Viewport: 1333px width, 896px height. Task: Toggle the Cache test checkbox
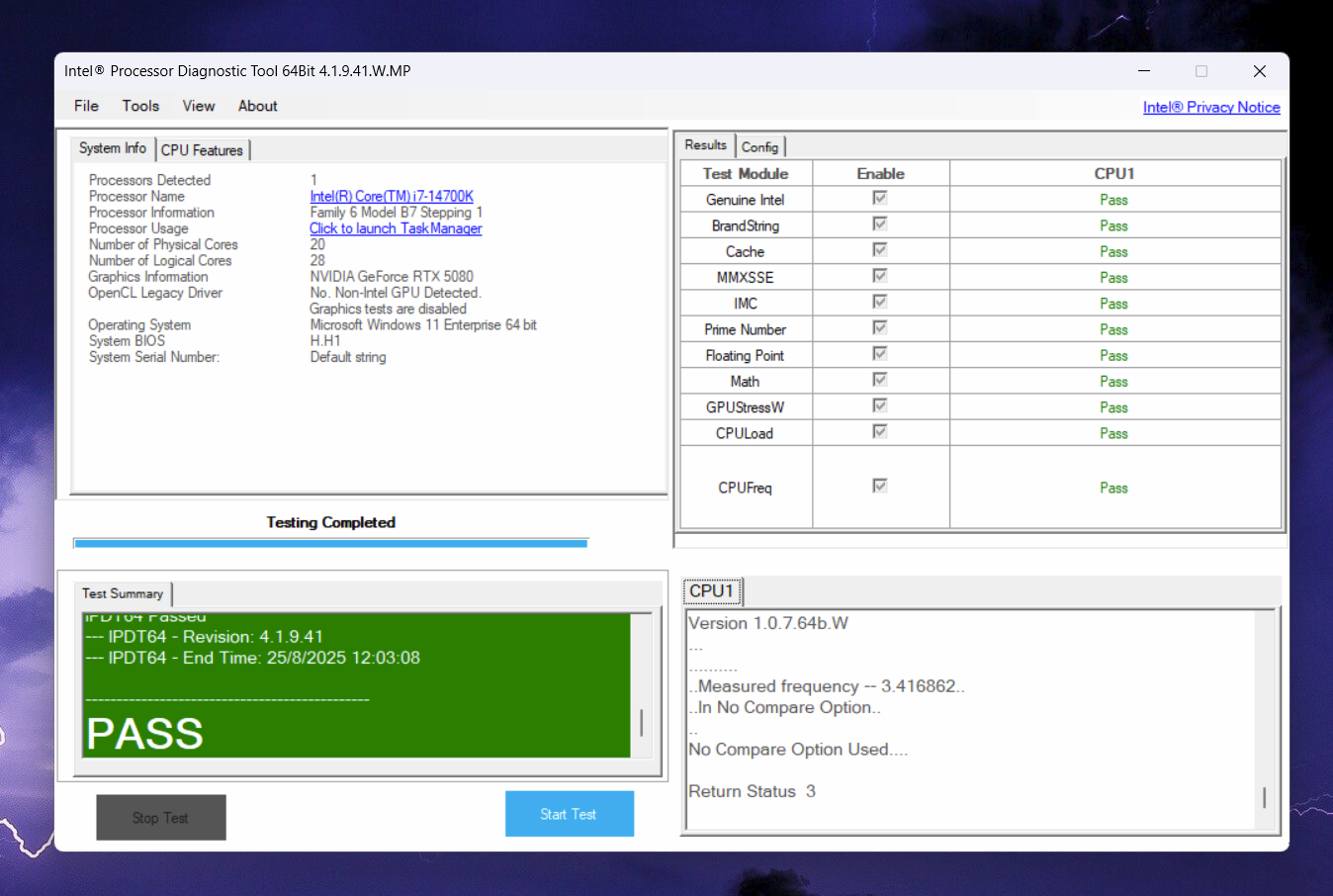click(880, 249)
